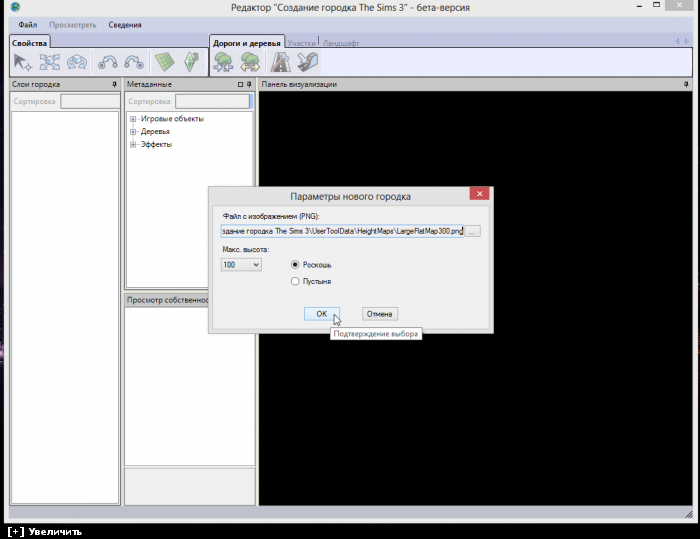Expand the Игровые объекты tree node

pos(133,119)
